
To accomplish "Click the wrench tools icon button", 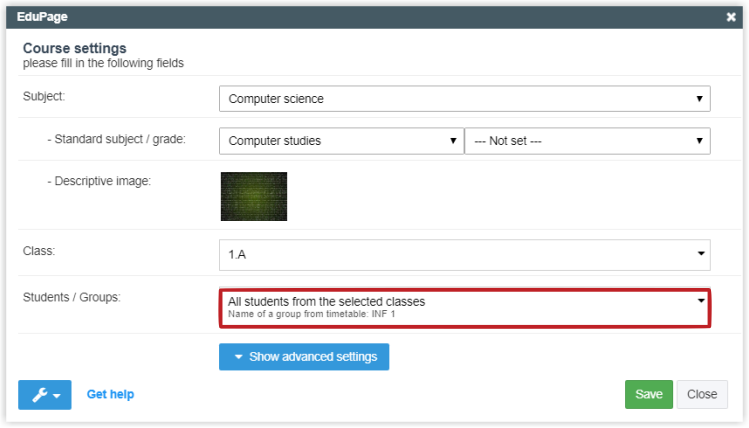I will (44, 395).
